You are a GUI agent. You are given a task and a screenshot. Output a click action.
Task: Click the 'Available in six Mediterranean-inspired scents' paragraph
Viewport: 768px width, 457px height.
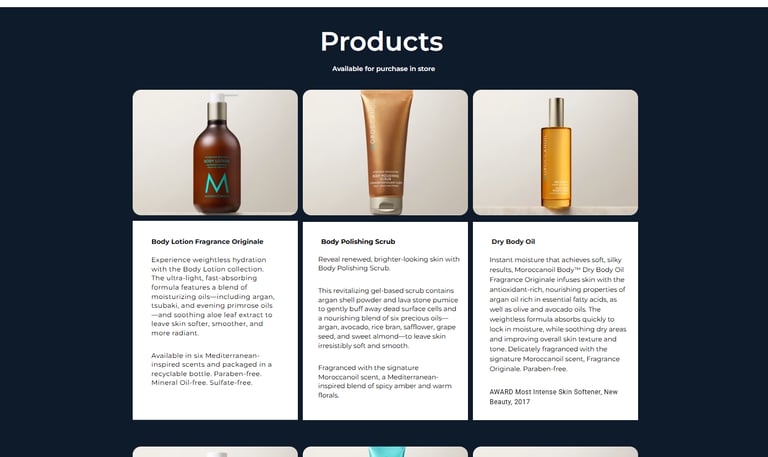click(x=212, y=369)
